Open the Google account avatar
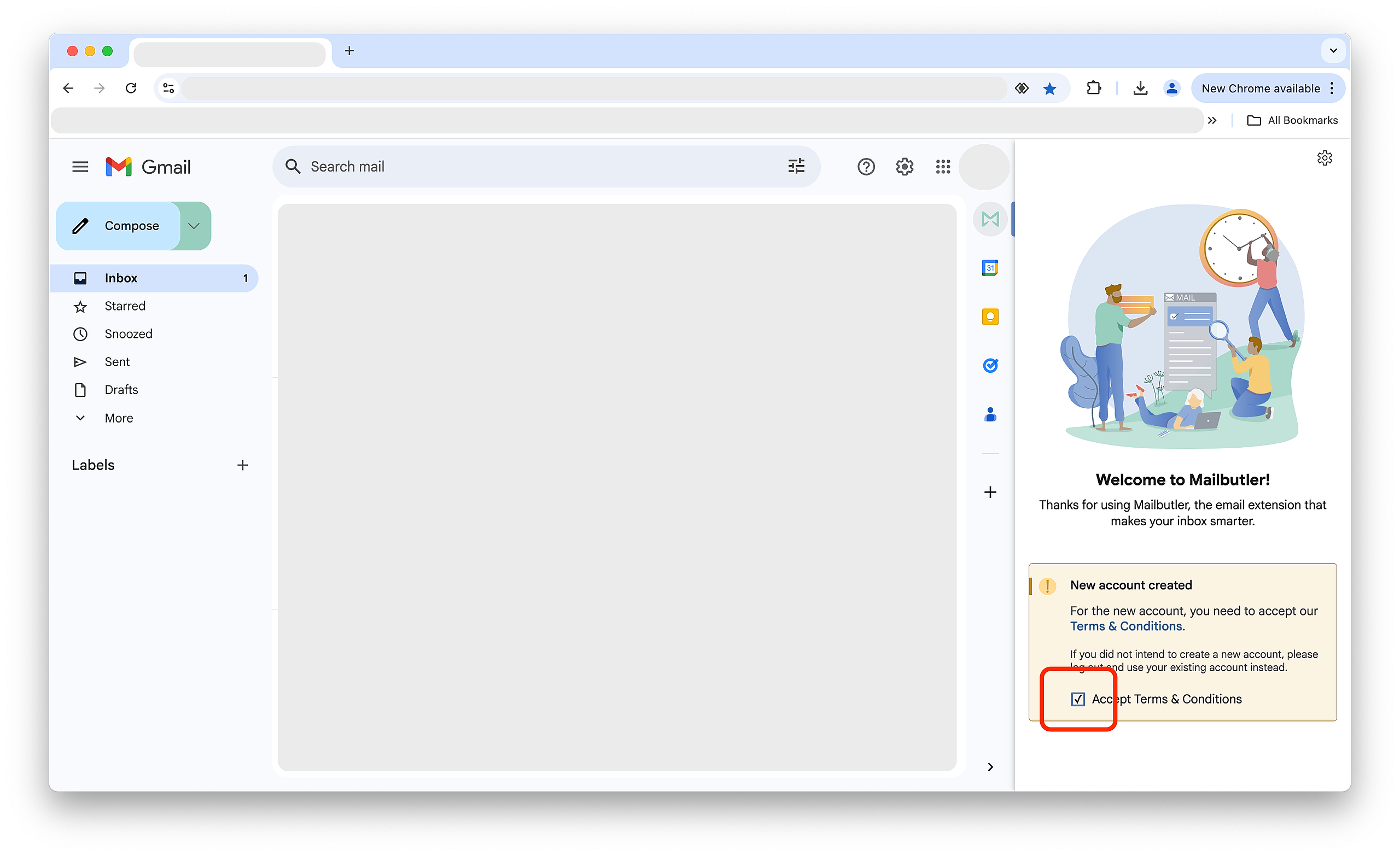Screen dimensions: 1400x856 pyautogui.click(x=983, y=166)
